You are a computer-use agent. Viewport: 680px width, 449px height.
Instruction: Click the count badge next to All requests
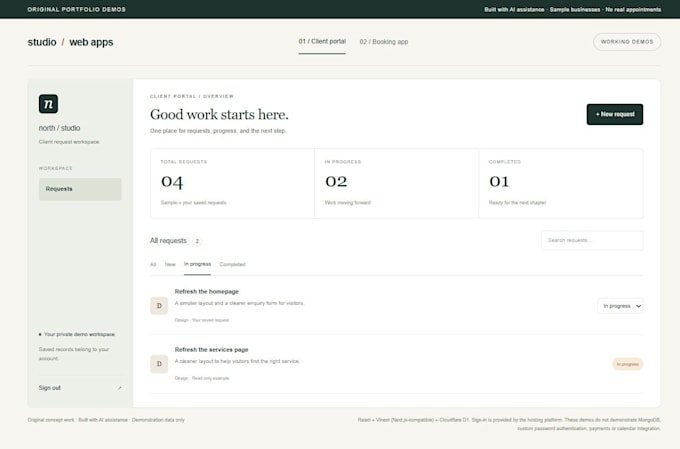[x=197, y=241]
